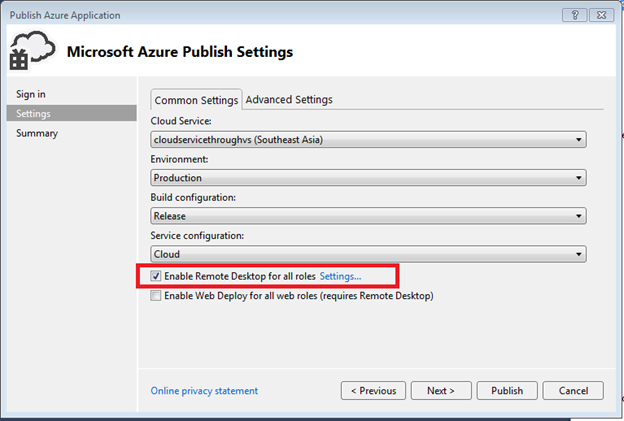Open Remote Desktop Settings link
Image resolution: width=624 pixels, height=421 pixels.
(340, 276)
